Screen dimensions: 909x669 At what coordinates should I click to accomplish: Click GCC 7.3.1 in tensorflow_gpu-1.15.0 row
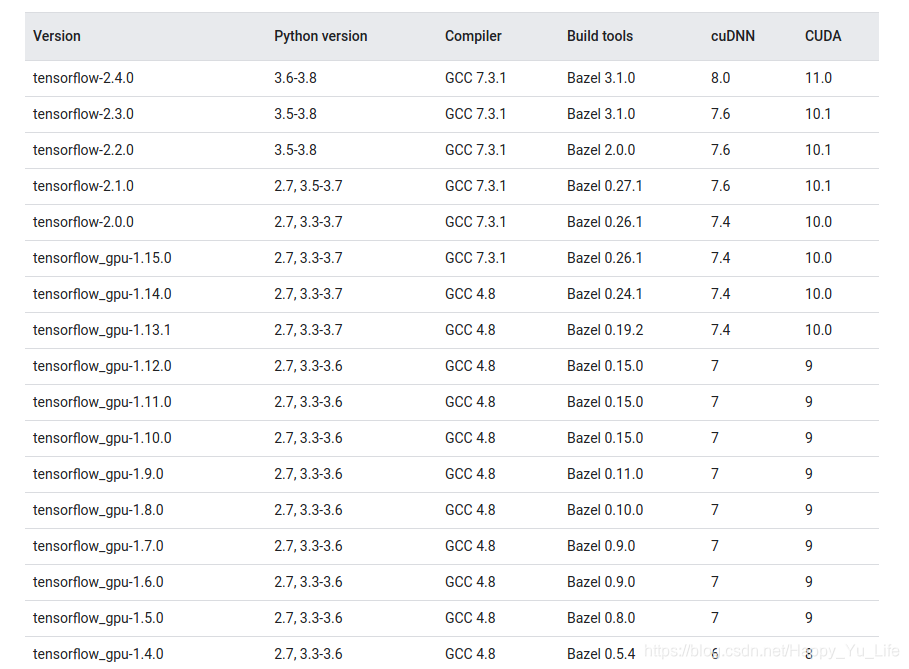pyautogui.click(x=475, y=257)
